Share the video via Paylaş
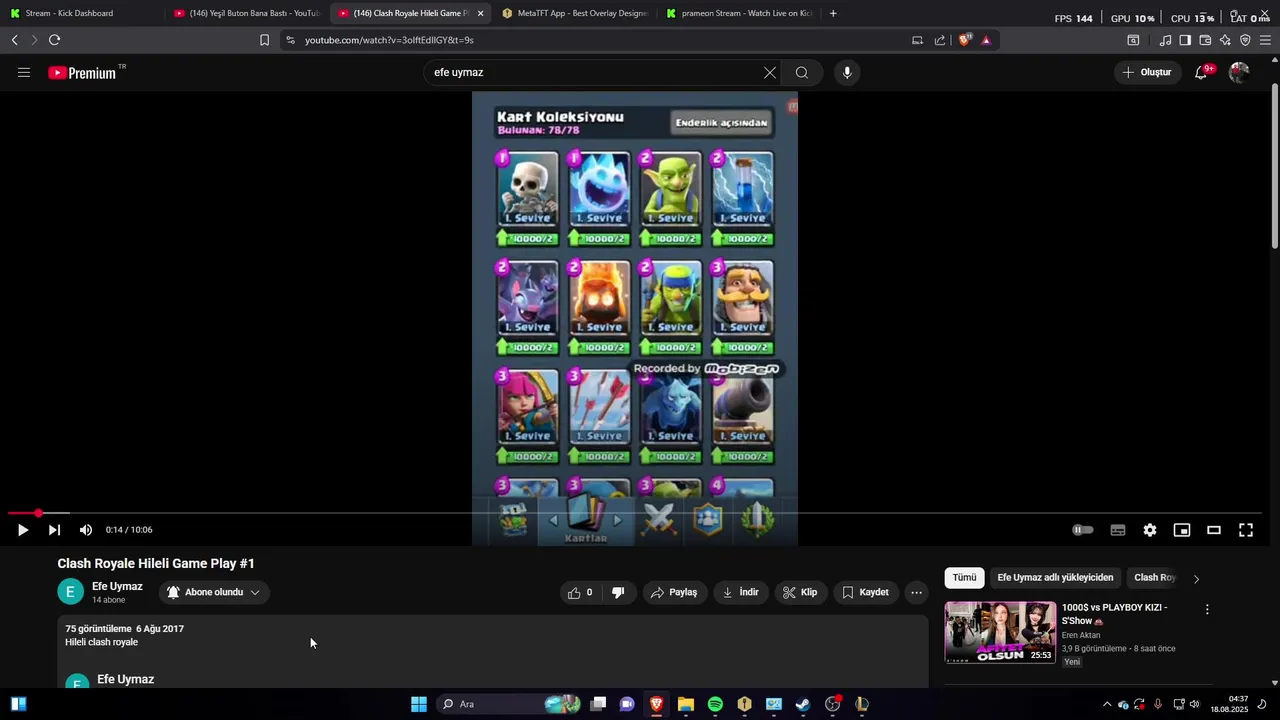Image resolution: width=1280 pixels, height=720 pixels. pyautogui.click(x=674, y=592)
